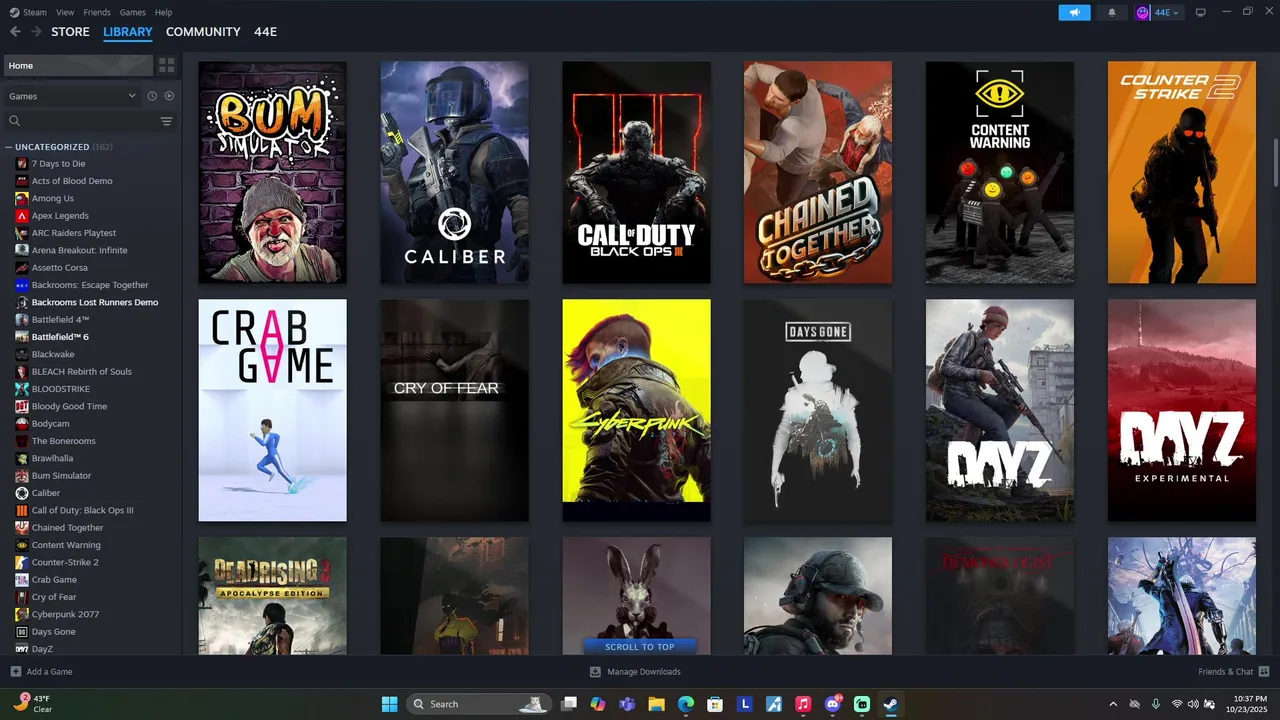This screenshot has width=1280, height=720.
Task: Click the ready-to-play filter icon
Action: [169, 96]
